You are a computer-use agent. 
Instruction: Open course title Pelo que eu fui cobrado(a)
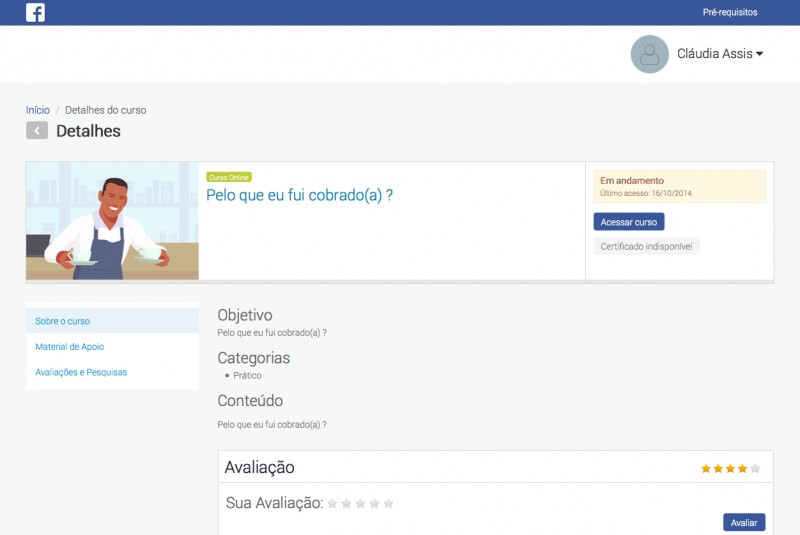click(x=299, y=195)
